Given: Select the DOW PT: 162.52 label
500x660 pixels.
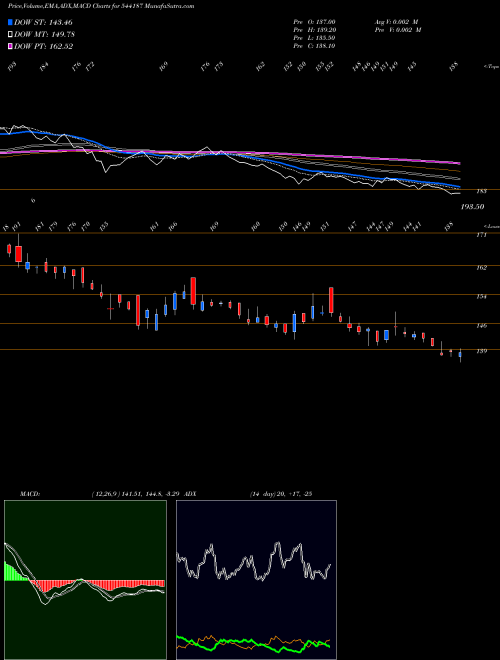Looking at the screenshot, I should [43, 47].
